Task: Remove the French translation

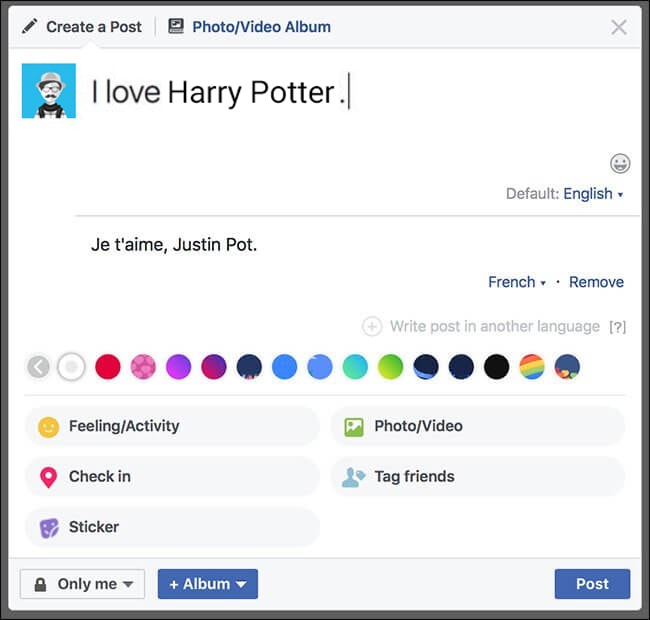Action: pos(596,282)
